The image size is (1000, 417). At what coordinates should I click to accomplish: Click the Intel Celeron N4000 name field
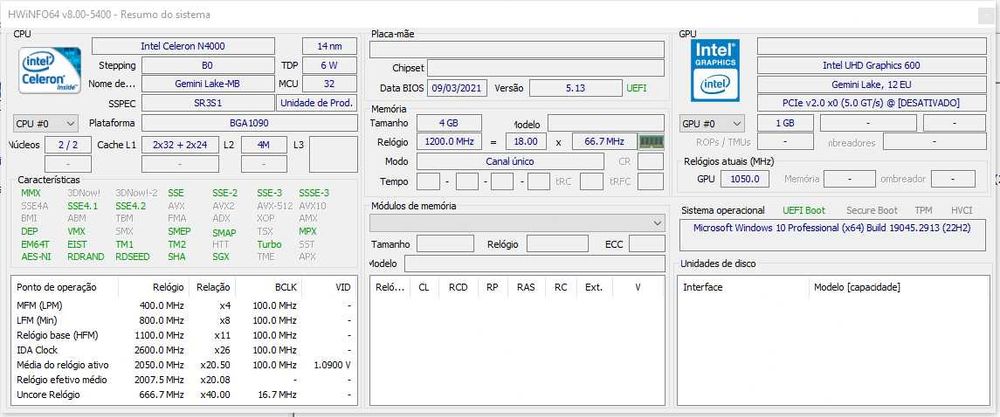[183, 46]
